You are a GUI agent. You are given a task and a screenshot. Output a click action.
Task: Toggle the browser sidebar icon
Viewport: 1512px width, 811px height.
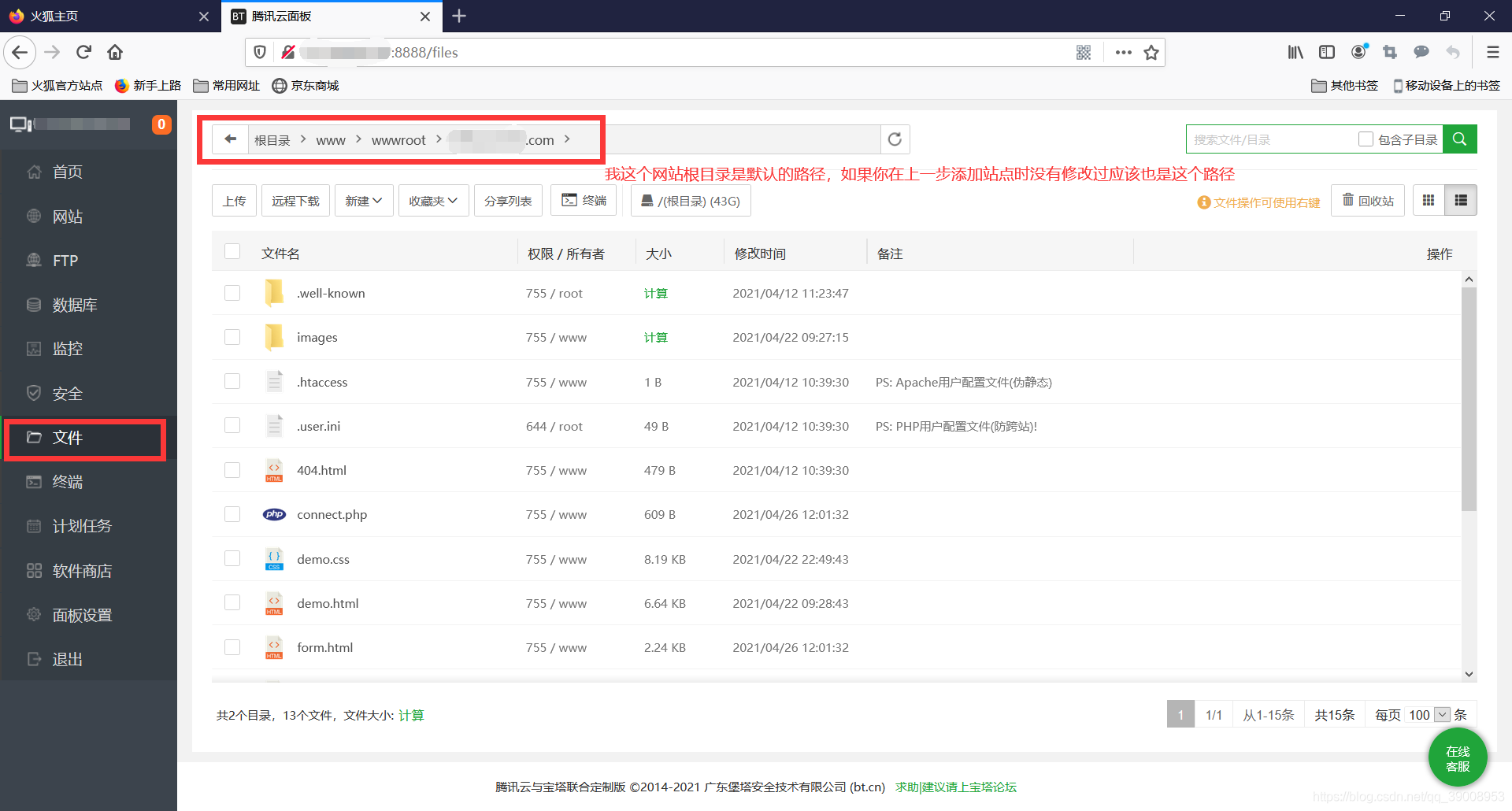(x=1327, y=53)
